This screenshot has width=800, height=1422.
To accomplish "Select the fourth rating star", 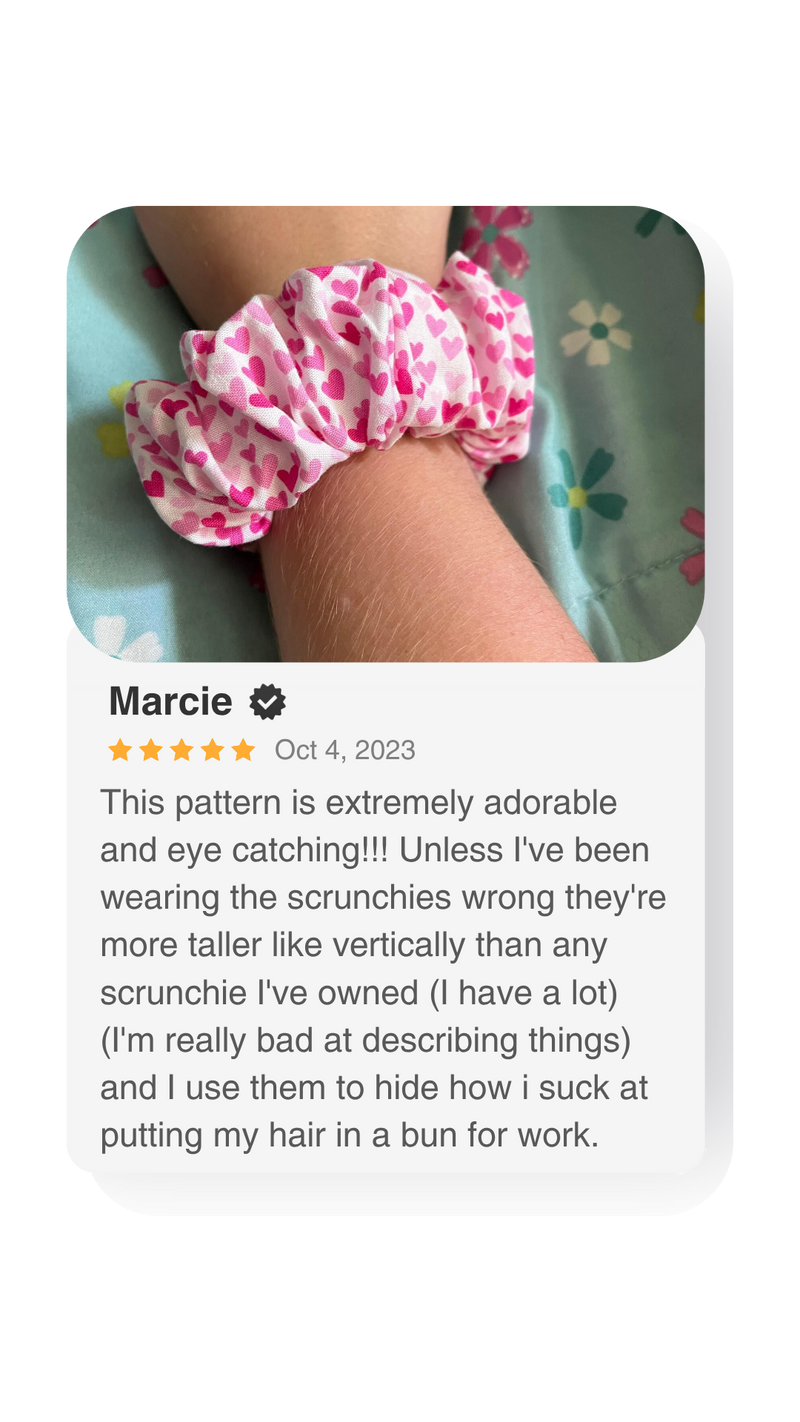I will tap(213, 750).
